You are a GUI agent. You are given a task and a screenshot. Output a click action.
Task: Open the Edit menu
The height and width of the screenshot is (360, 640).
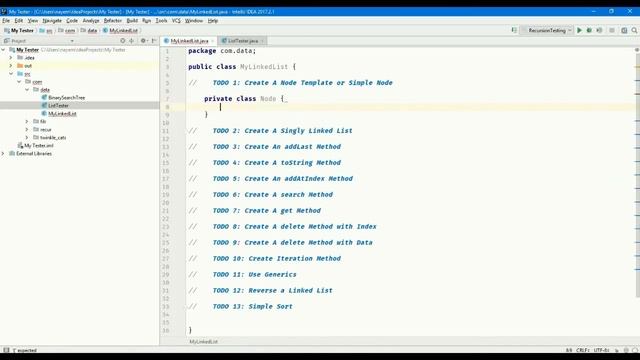tap(19, 20)
